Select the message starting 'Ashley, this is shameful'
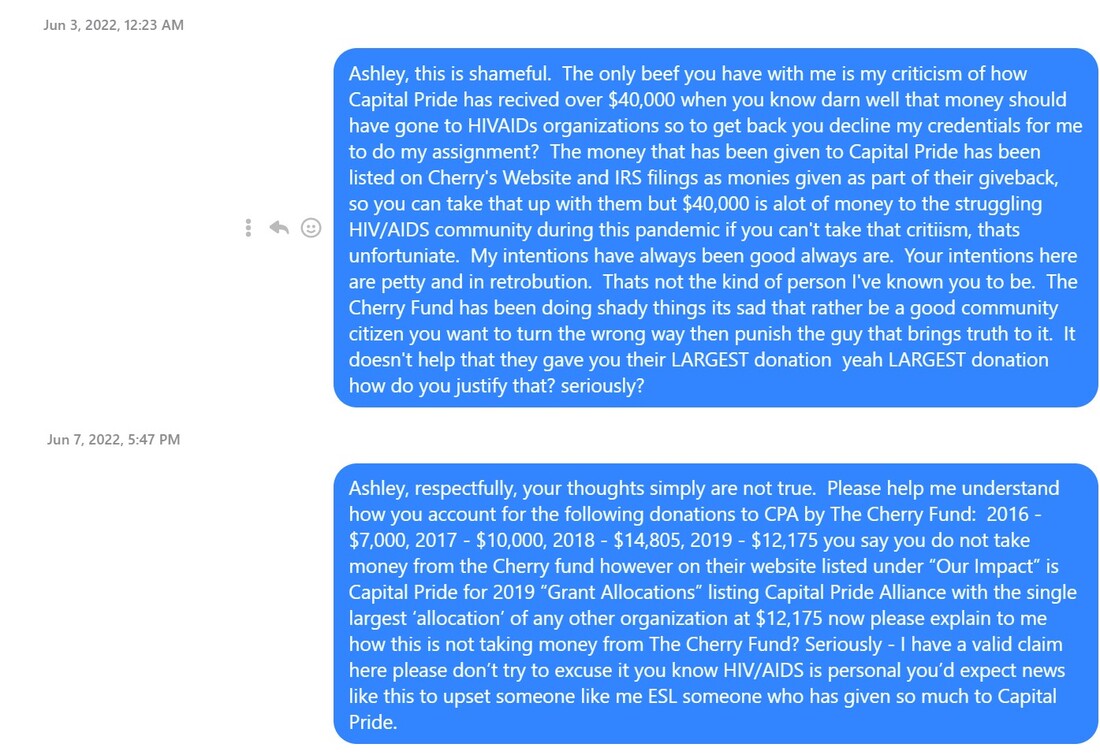The image size is (1100, 755). click(x=716, y=227)
